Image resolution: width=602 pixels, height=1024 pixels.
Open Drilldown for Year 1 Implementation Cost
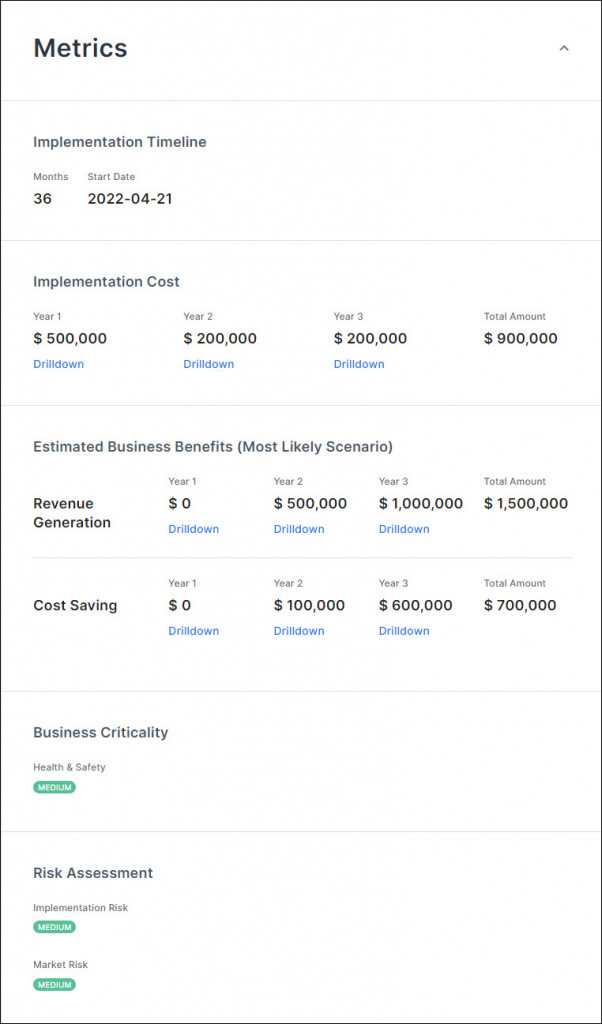tap(58, 364)
